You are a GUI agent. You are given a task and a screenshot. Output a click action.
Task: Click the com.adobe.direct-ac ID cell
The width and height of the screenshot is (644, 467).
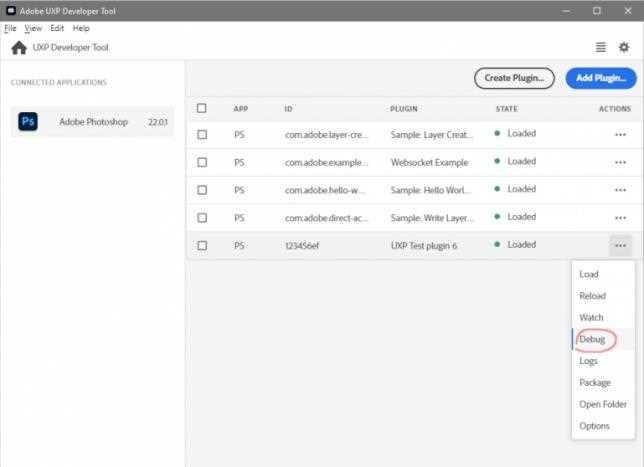[x=326, y=218]
